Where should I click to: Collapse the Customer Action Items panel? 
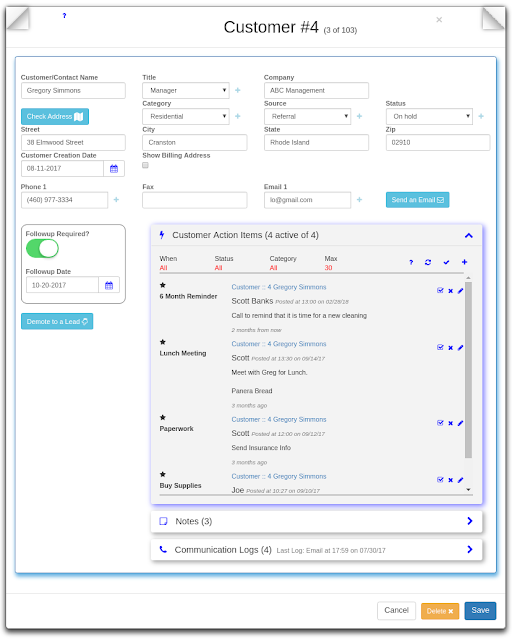(x=469, y=236)
